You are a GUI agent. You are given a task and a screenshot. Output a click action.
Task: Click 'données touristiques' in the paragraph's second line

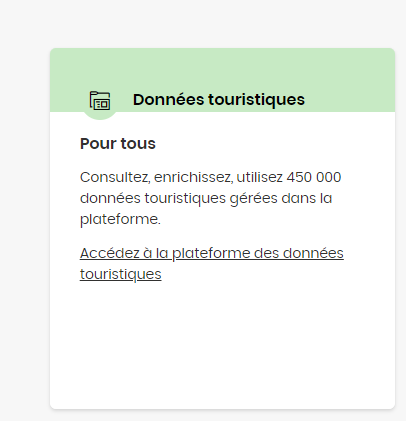point(153,199)
